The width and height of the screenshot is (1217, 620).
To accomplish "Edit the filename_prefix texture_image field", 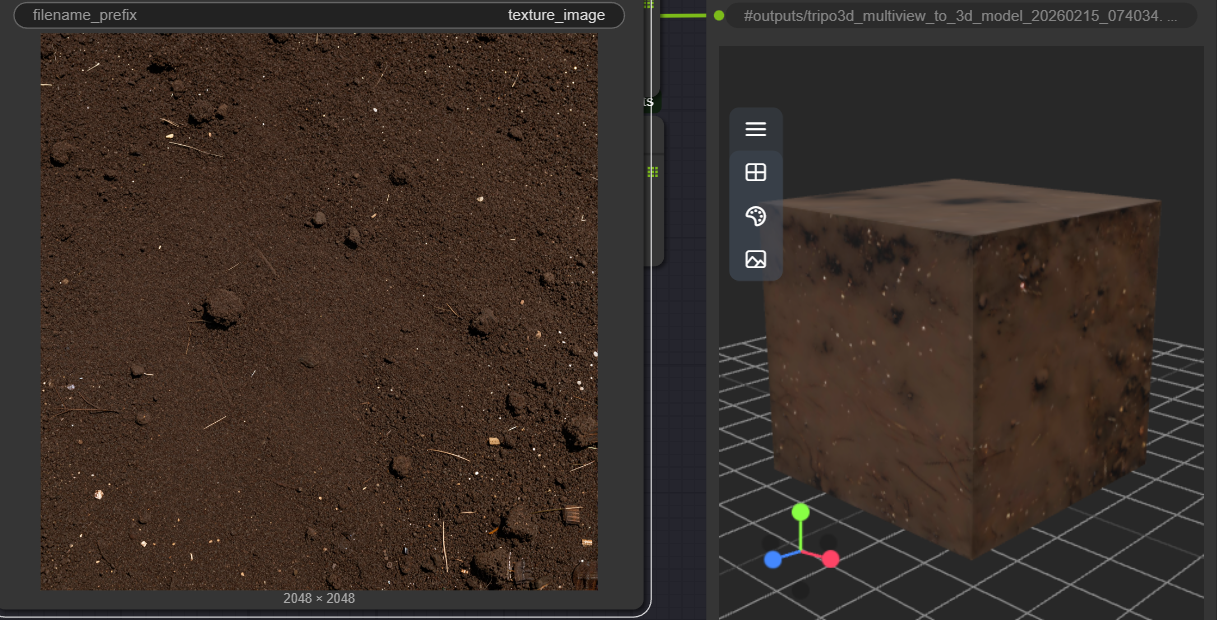I will tap(319, 15).
